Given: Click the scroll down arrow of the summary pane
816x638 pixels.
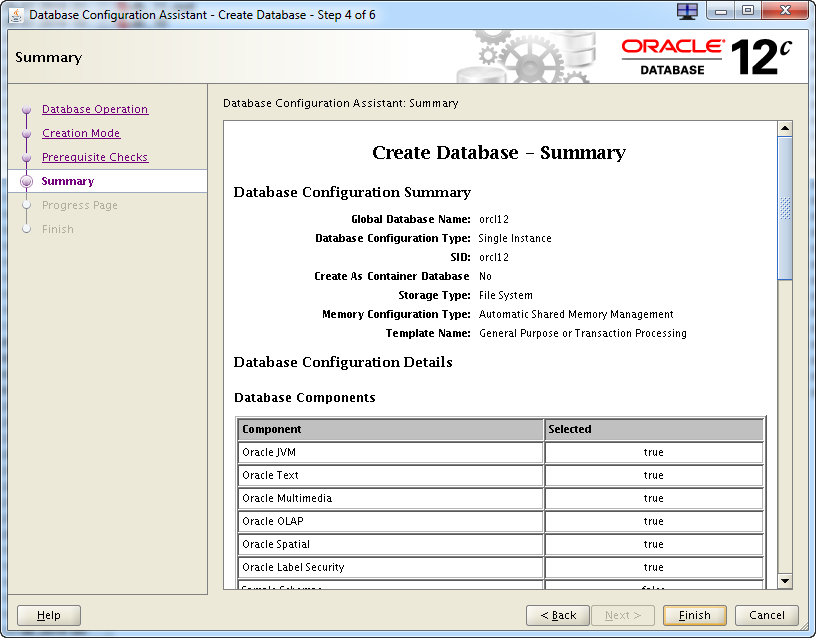Looking at the screenshot, I should 785,581.
